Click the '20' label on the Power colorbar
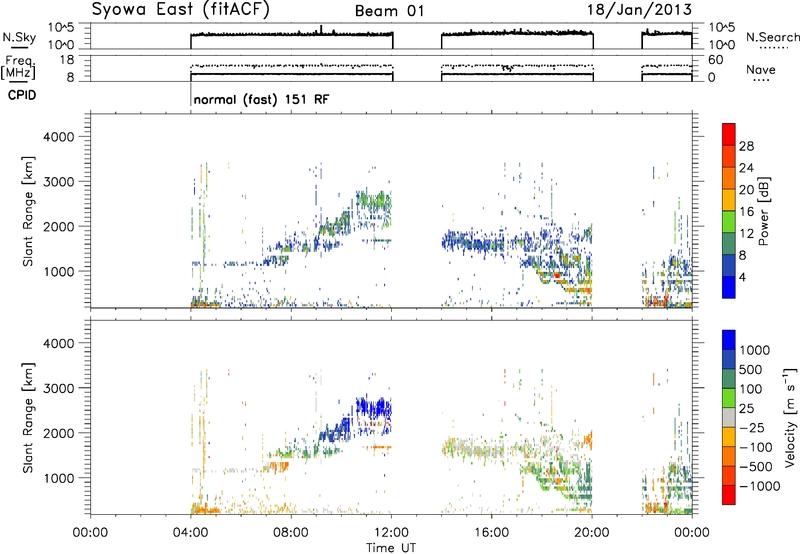 click(746, 190)
